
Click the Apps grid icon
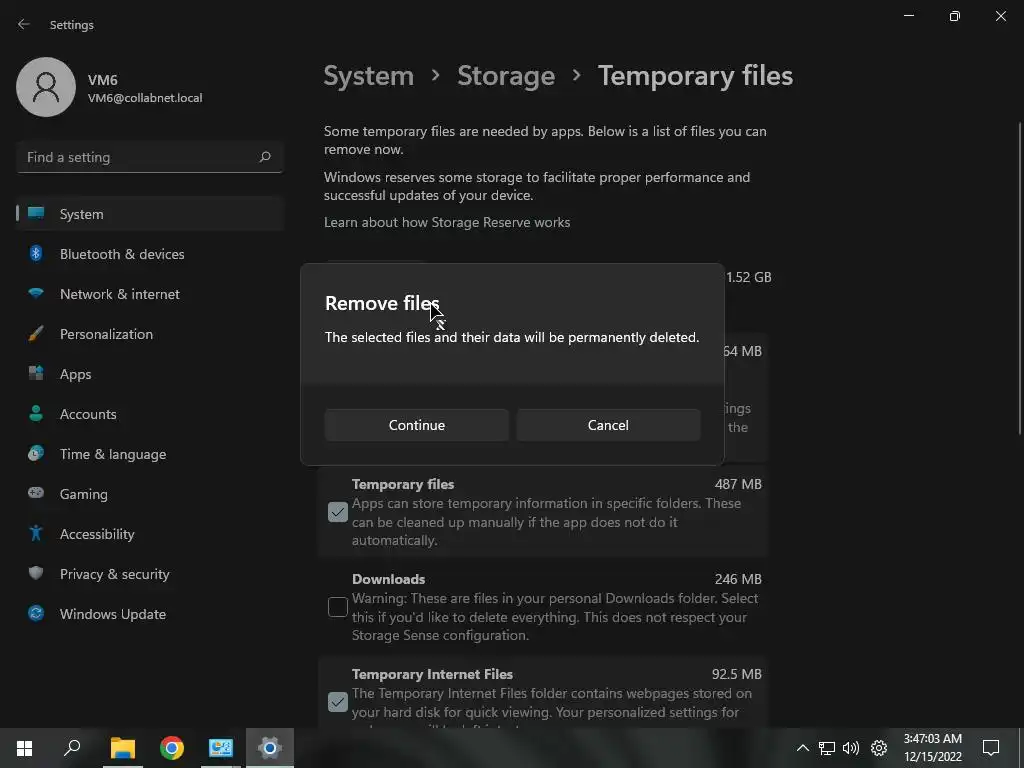coord(36,374)
